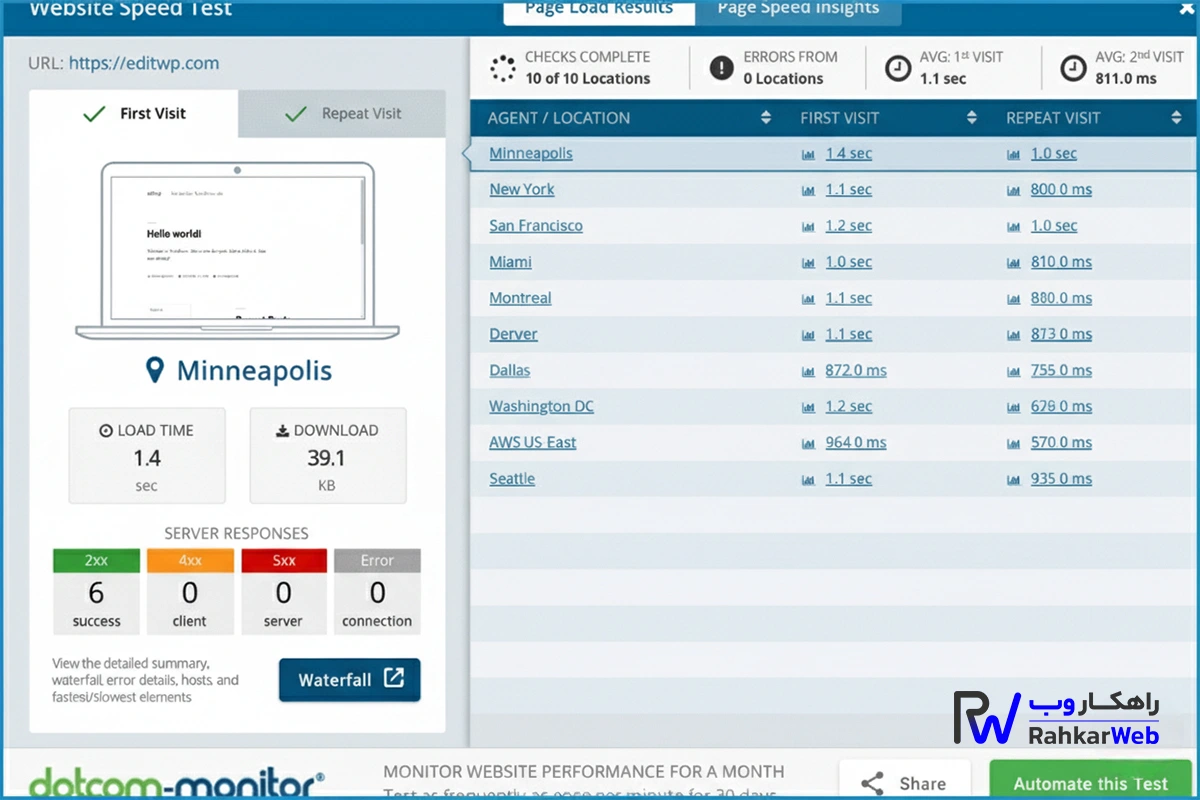
Task: Click chart icon beside Minneapolis first visit 1.4 sec
Action: pos(808,155)
